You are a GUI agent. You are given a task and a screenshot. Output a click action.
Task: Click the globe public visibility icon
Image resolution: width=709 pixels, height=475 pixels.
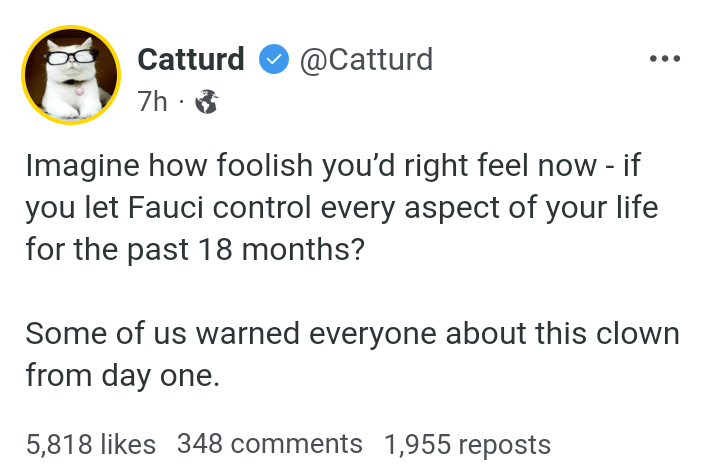tap(207, 102)
